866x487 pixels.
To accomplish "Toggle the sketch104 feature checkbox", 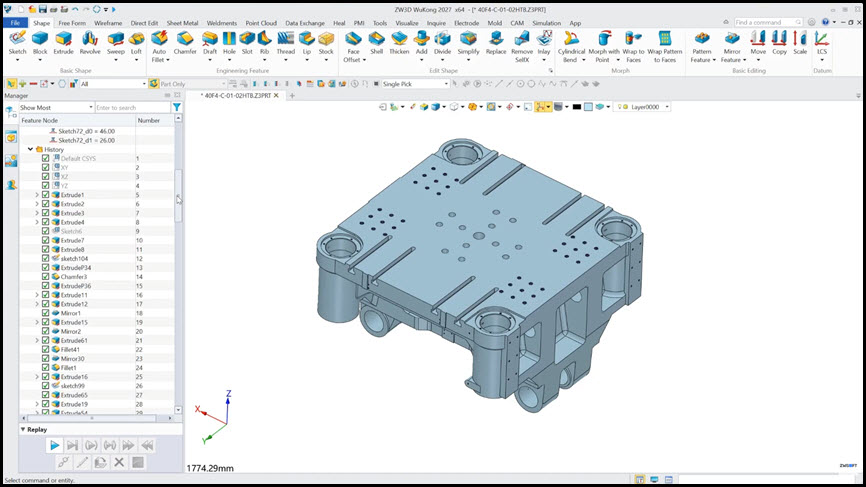I will click(45, 258).
